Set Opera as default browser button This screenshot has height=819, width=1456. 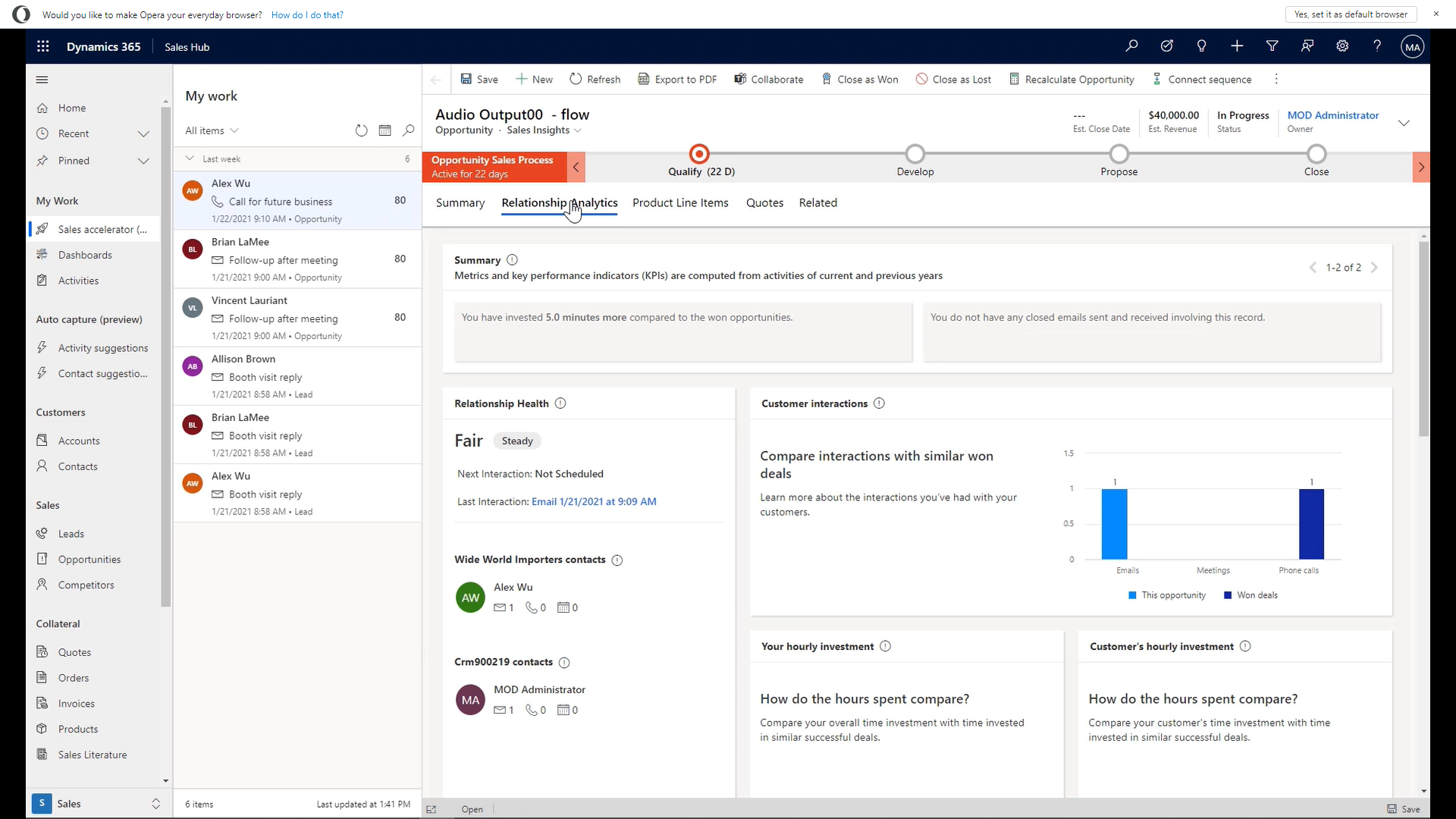tap(1351, 14)
